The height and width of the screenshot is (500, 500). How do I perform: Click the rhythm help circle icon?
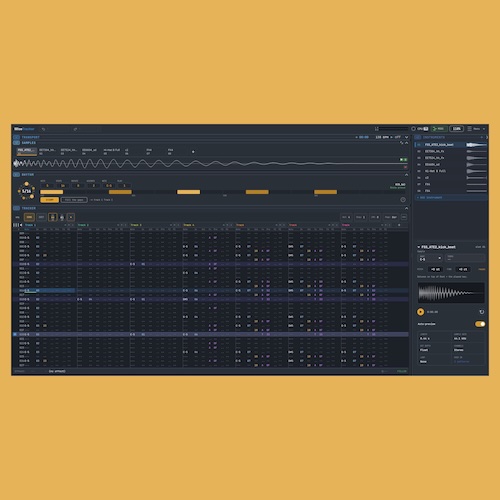[403, 200]
